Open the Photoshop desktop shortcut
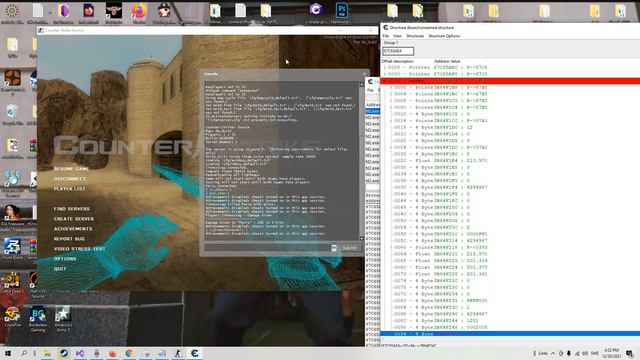Screen dimensions: 640x360 (341, 12)
